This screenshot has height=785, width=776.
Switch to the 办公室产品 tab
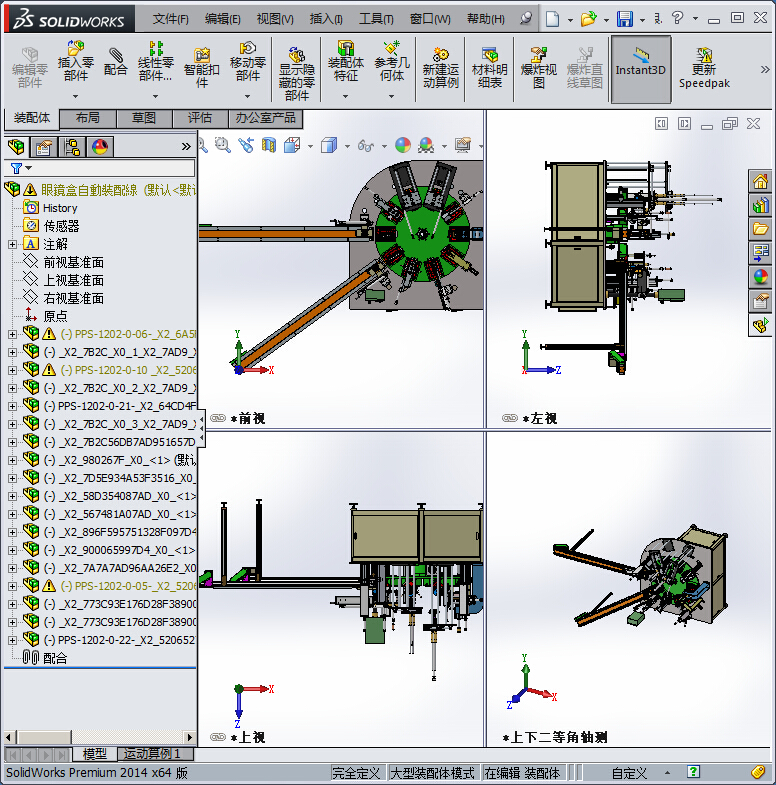(x=265, y=118)
